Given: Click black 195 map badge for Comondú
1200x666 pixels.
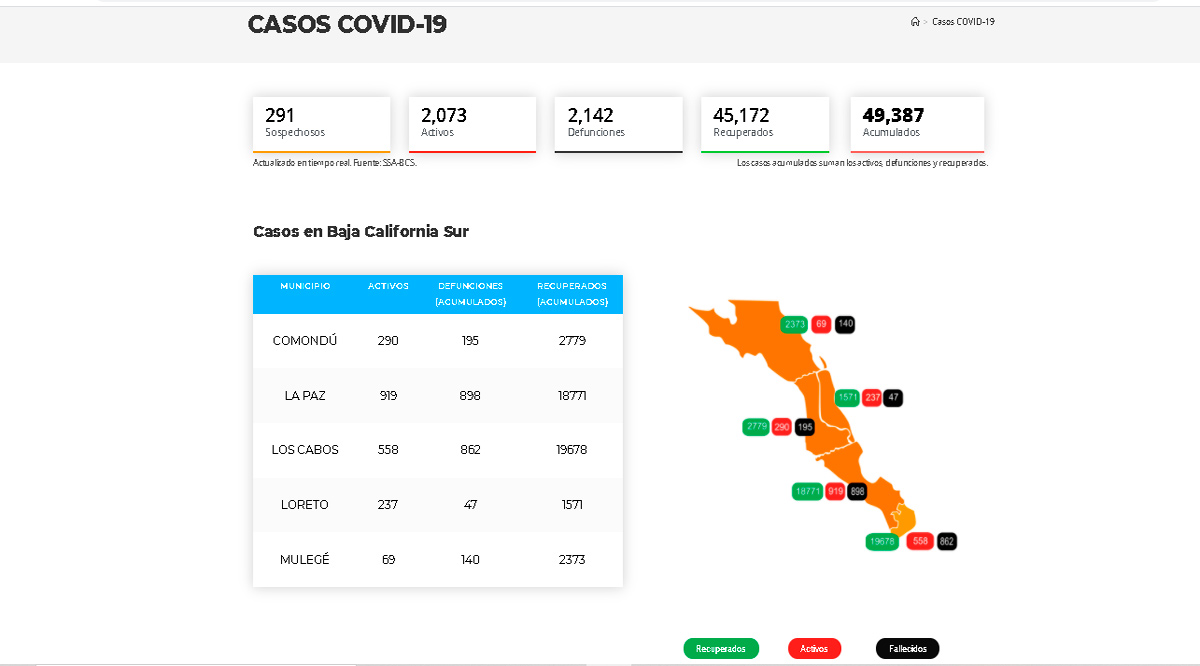Looking at the screenshot, I should click(804, 427).
